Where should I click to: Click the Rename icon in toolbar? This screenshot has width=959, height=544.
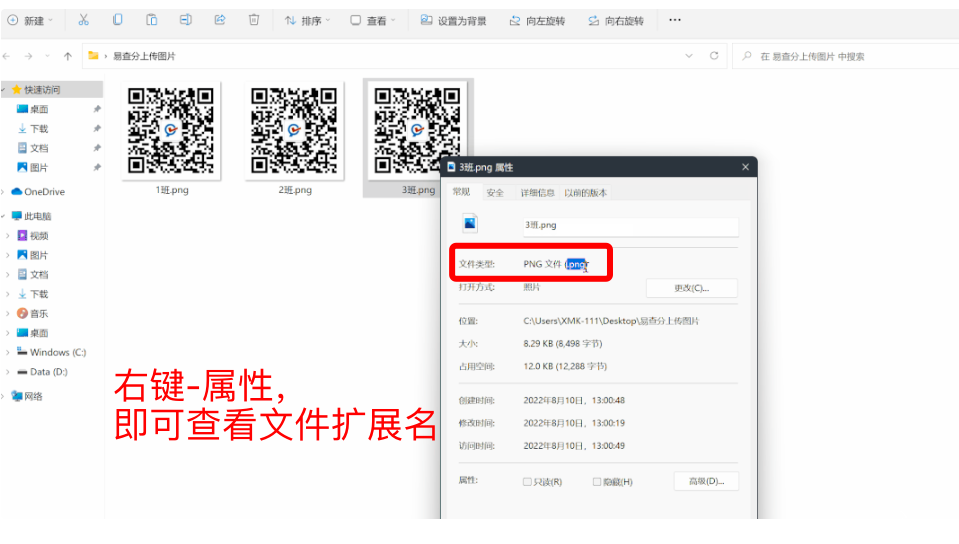[185, 20]
